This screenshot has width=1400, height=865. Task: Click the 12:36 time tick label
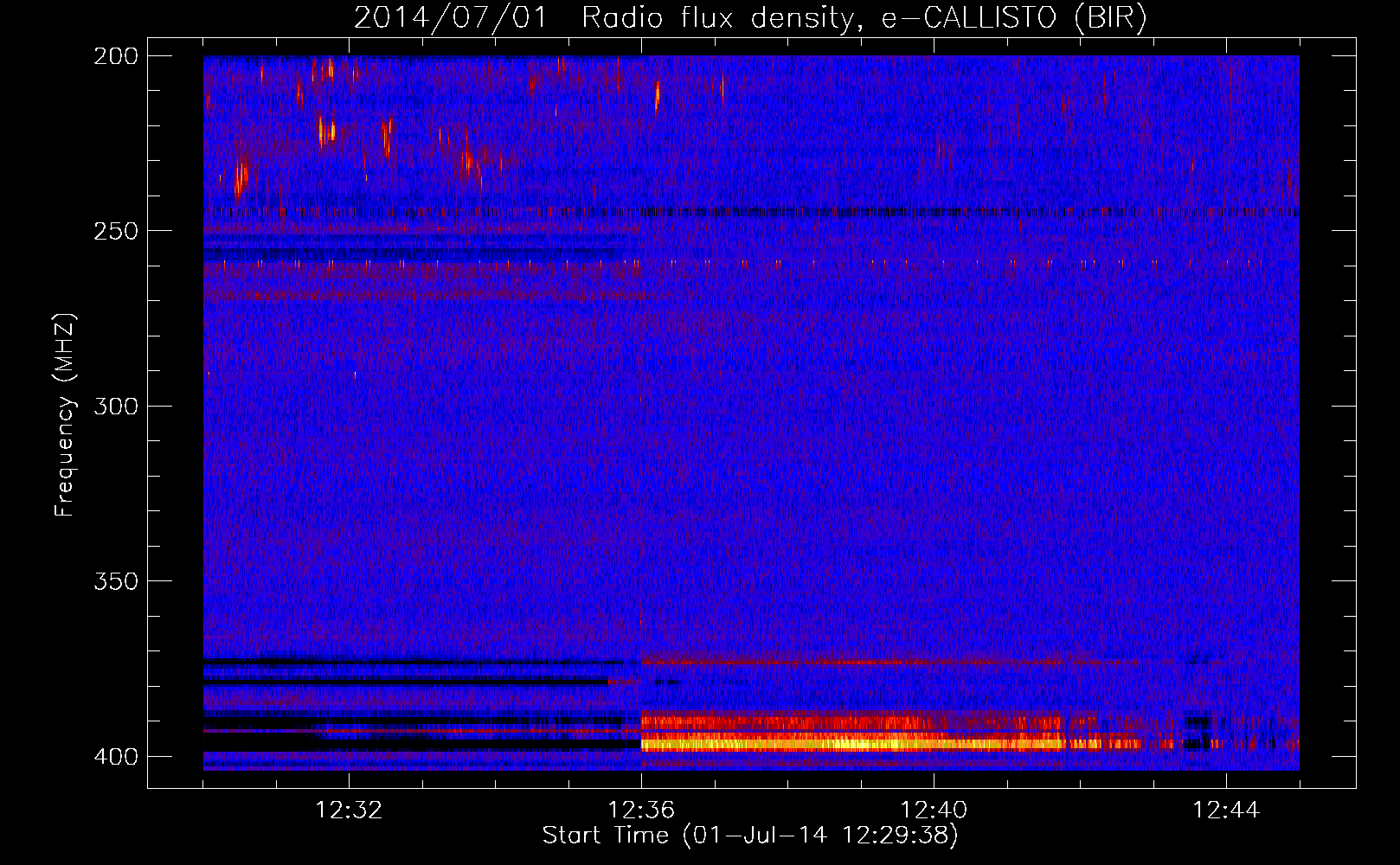point(641,811)
